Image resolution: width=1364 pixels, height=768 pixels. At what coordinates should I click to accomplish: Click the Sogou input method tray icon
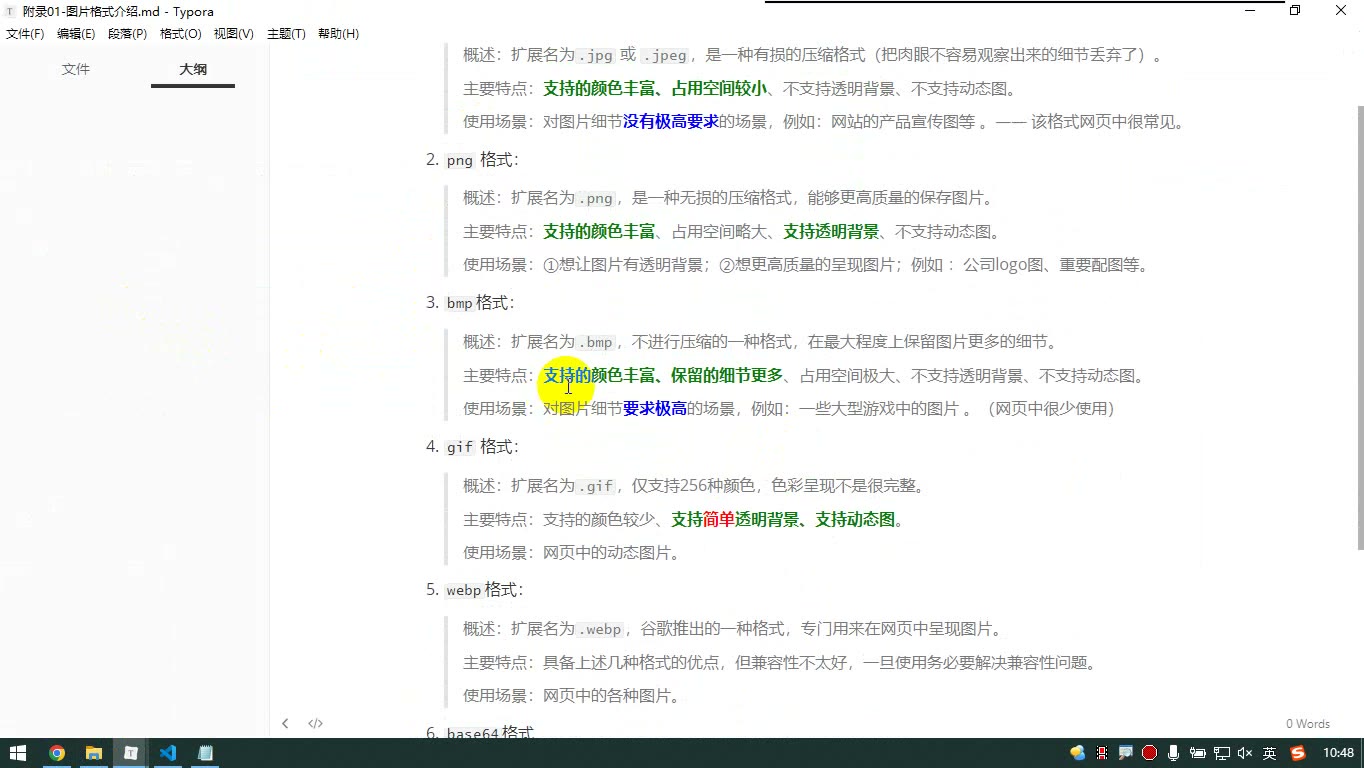point(1298,753)
